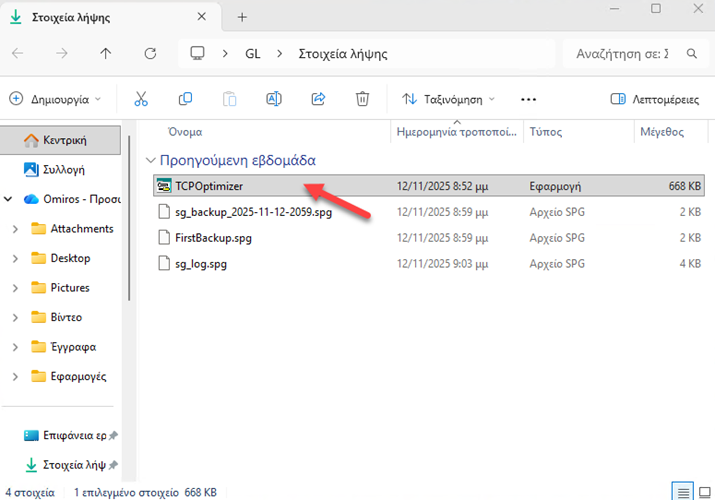Click the Share icon in toolbar

pos(319,99)
